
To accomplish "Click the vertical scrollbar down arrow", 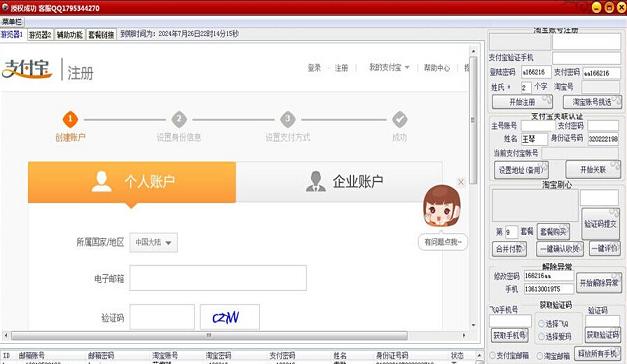I will click(473, 326).
